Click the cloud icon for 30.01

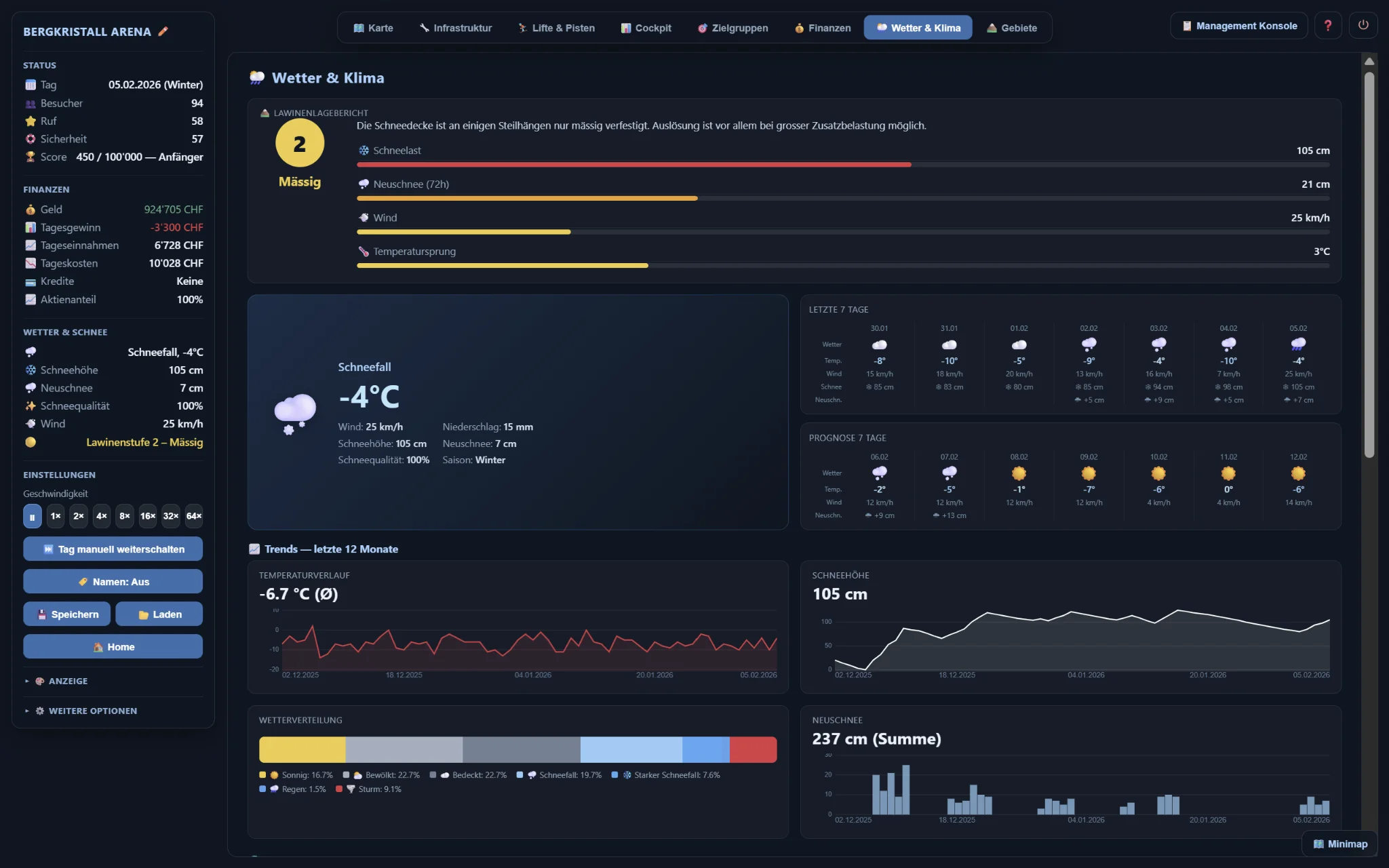pyautogui.click(x=880, y=344)
